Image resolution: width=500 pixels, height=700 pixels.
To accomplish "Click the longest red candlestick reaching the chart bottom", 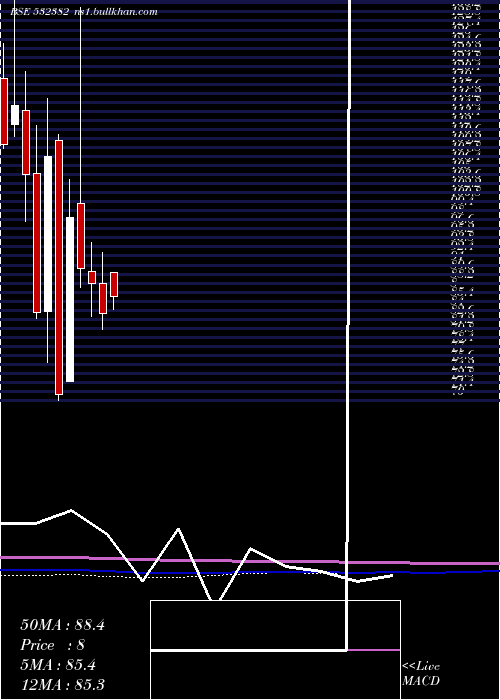I will (59, 267).
